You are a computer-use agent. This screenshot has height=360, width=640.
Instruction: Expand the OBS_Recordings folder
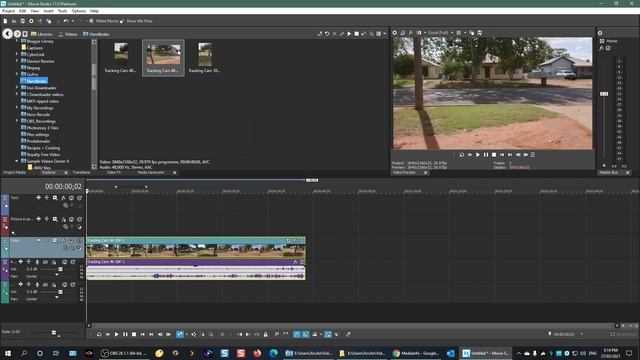17,121
